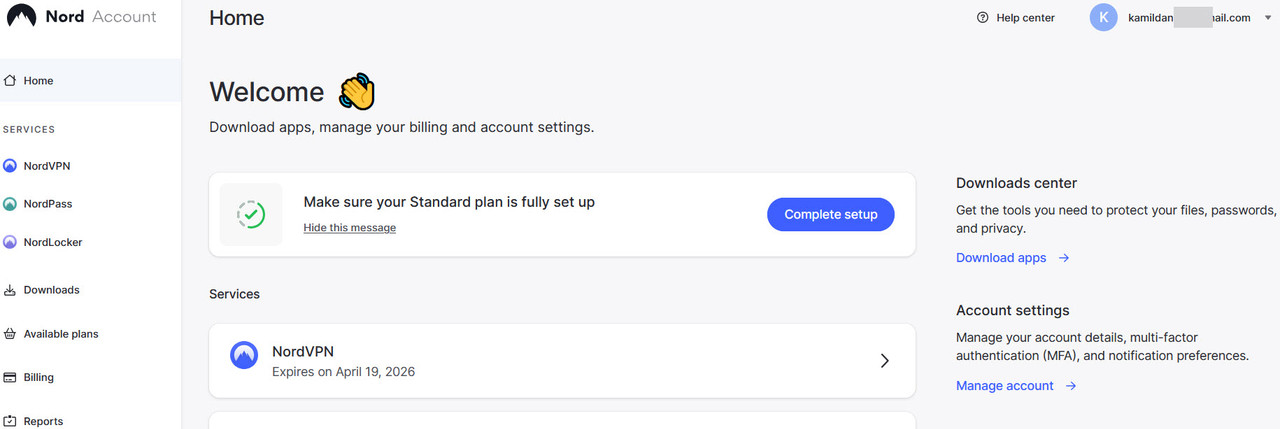1280x429 pixels.
Task: Open the account dropdown arrow
Action: (x=1268, y=18)
